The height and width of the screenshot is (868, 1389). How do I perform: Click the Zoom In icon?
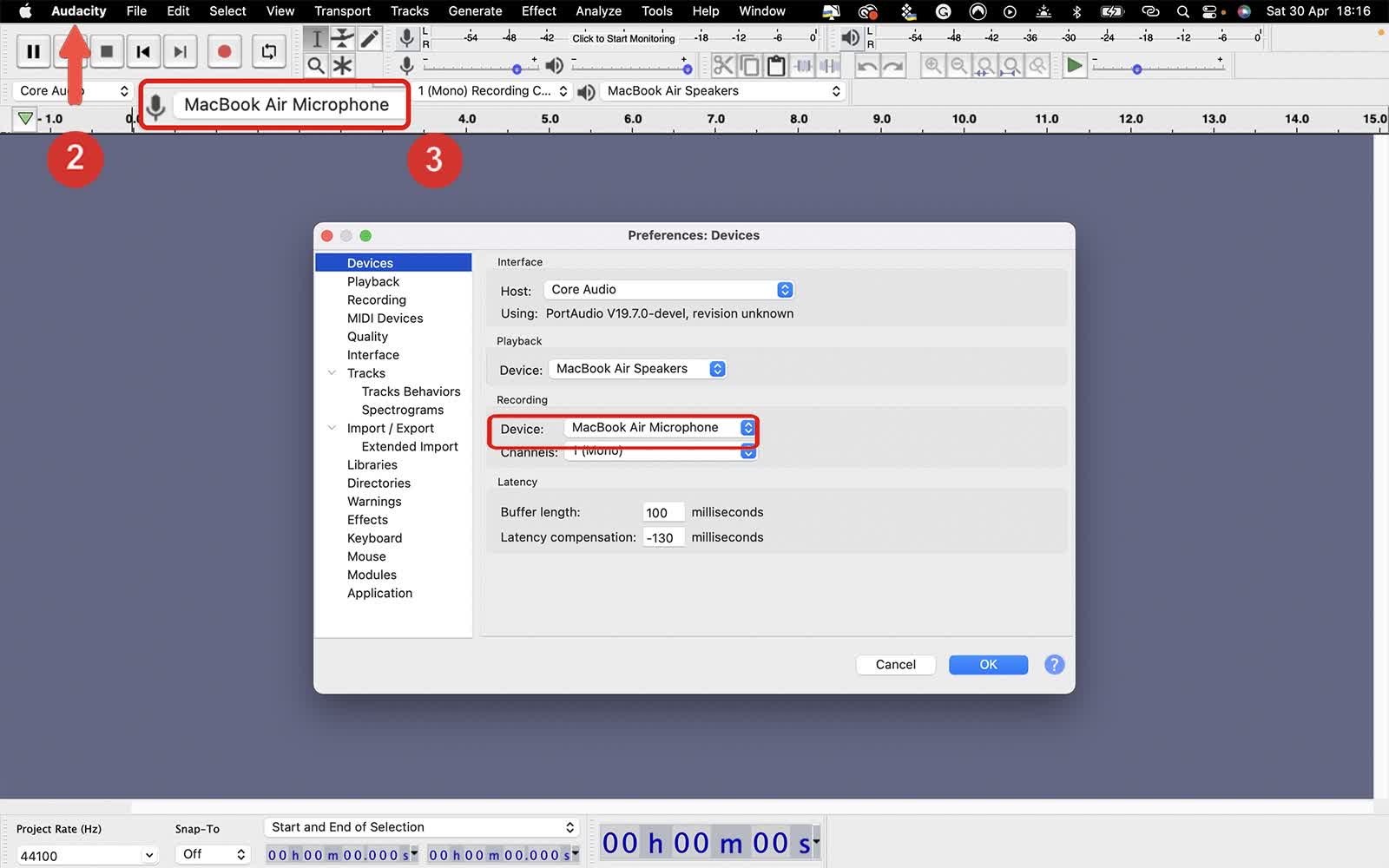(x=933, y=65)
